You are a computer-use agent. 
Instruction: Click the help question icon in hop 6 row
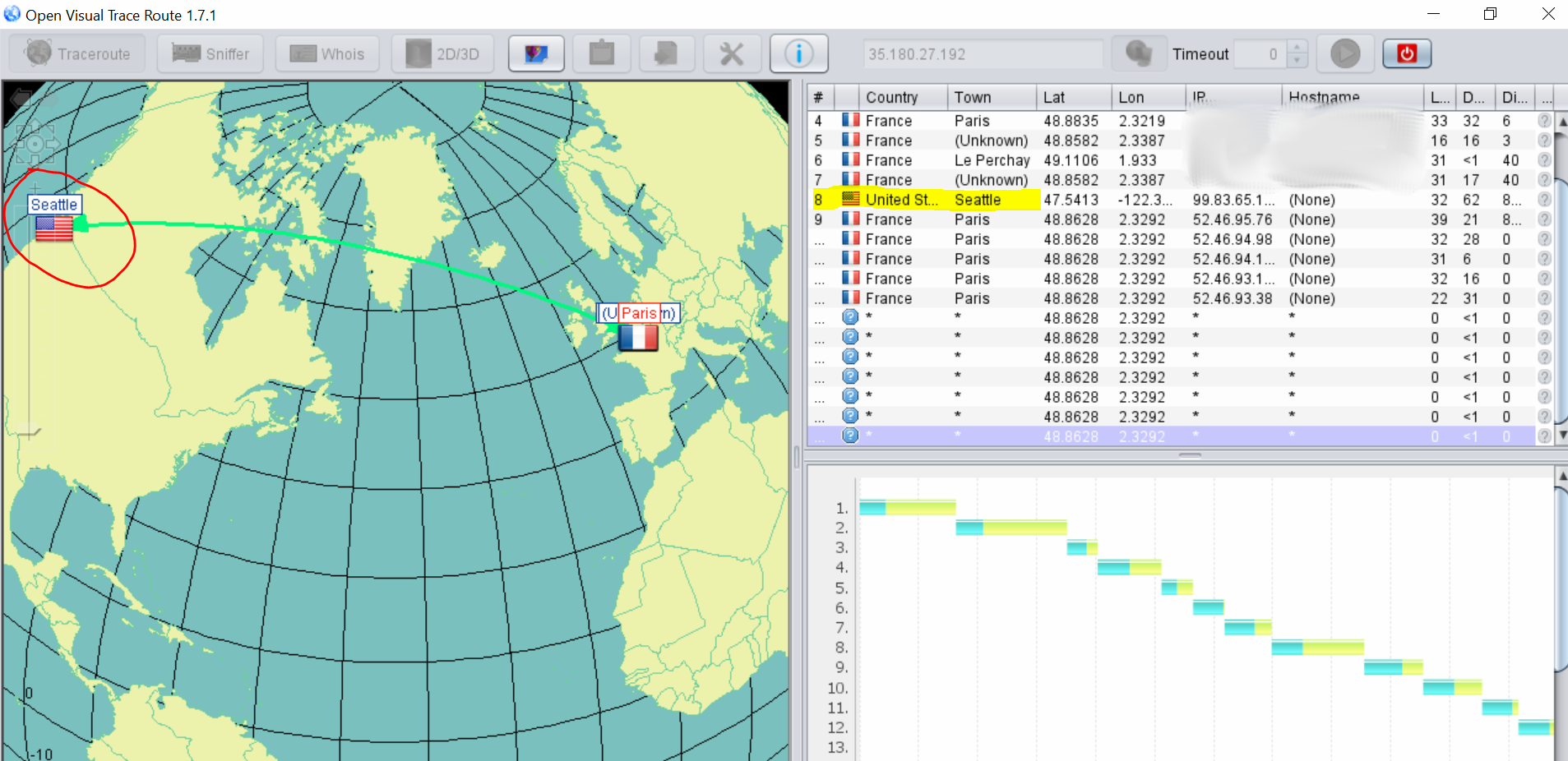(x=1544, y=160)
